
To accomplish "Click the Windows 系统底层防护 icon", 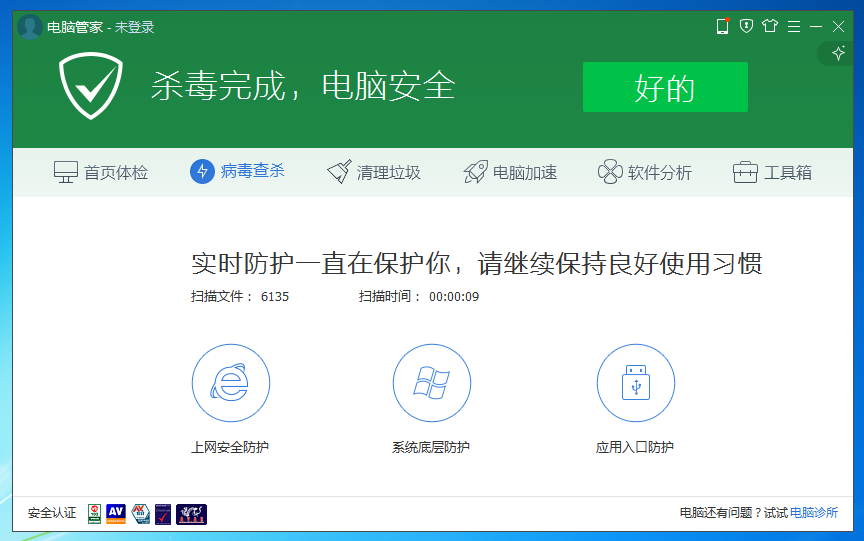I will pos(431,383).
